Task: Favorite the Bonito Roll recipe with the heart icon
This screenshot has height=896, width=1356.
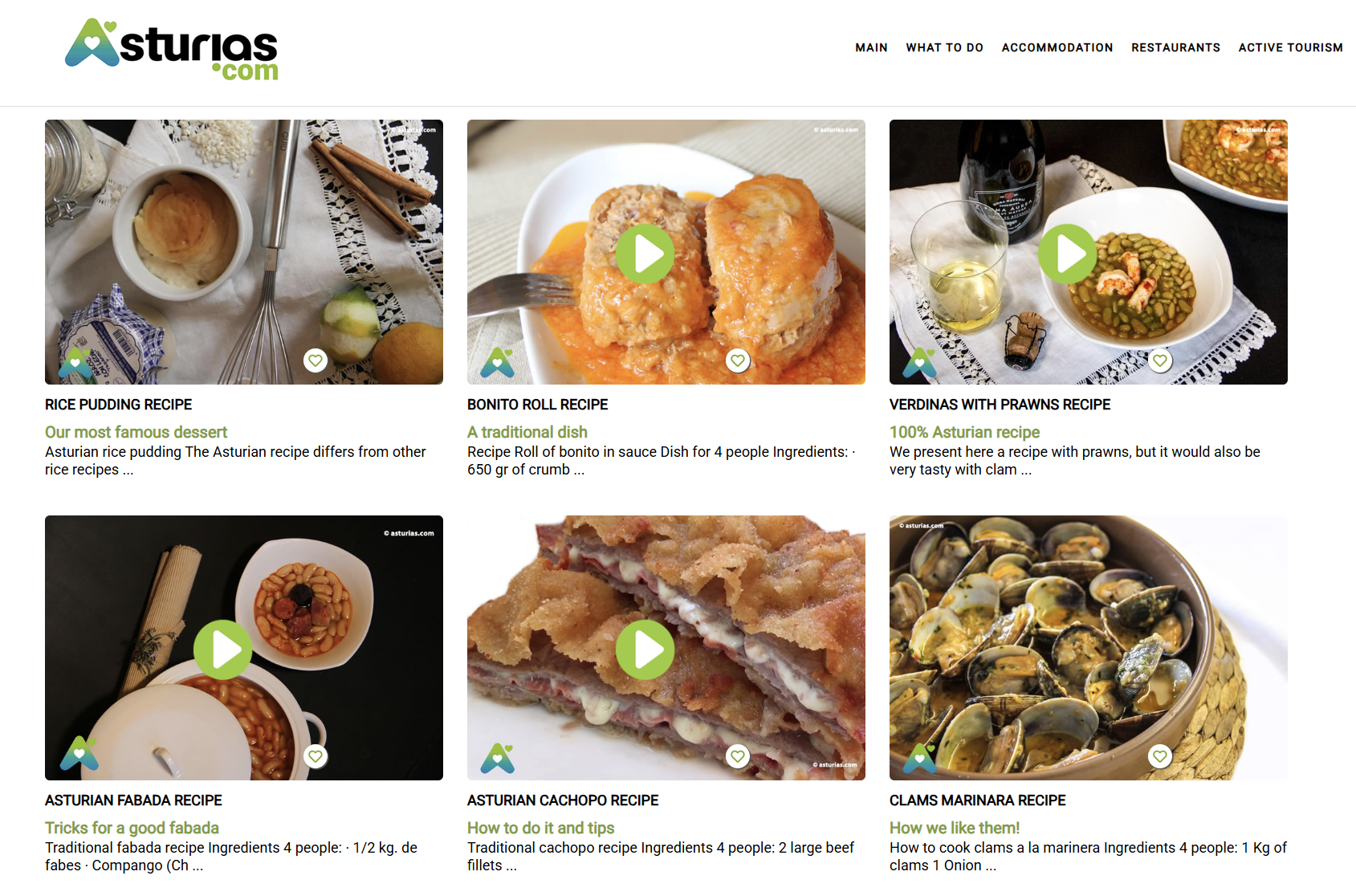Action: (738, 360)
